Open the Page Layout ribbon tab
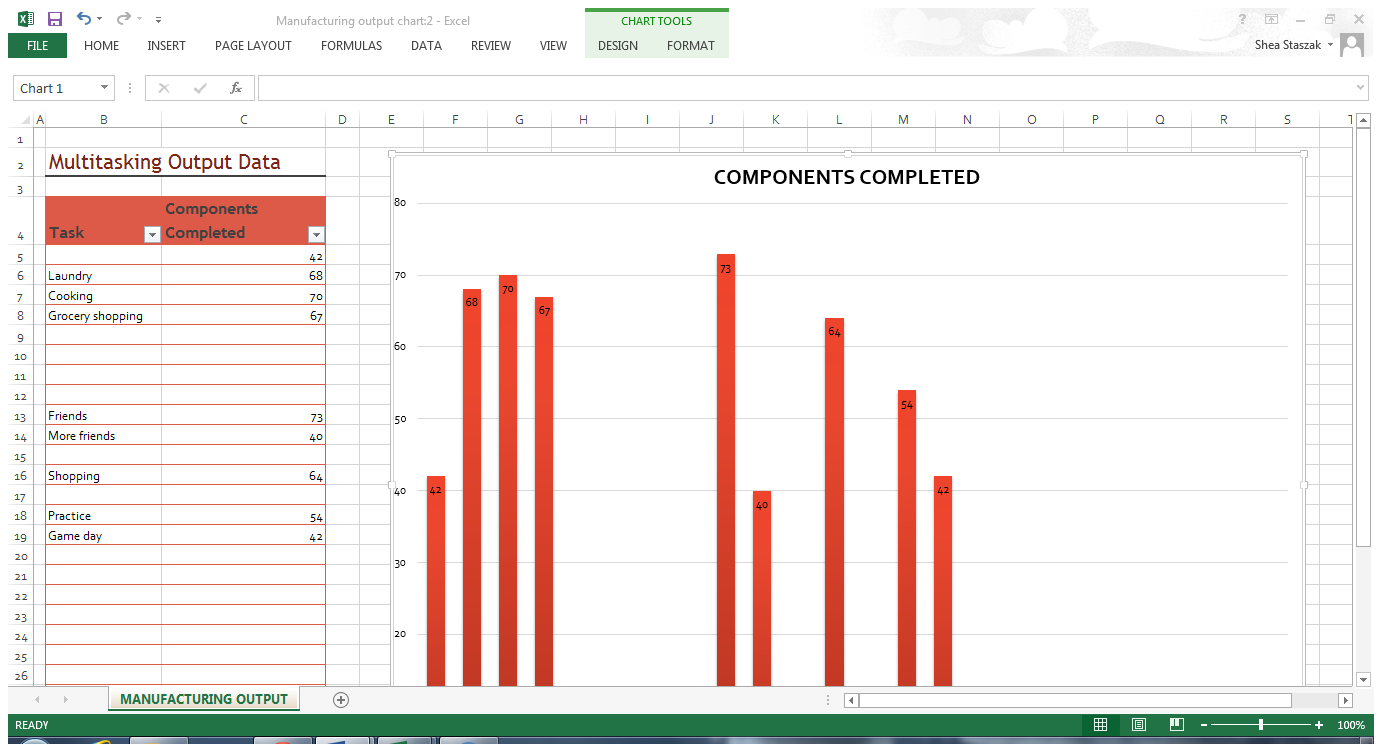Image resolution: width=1382 pixels, height=744 pixels. (253, 45)
